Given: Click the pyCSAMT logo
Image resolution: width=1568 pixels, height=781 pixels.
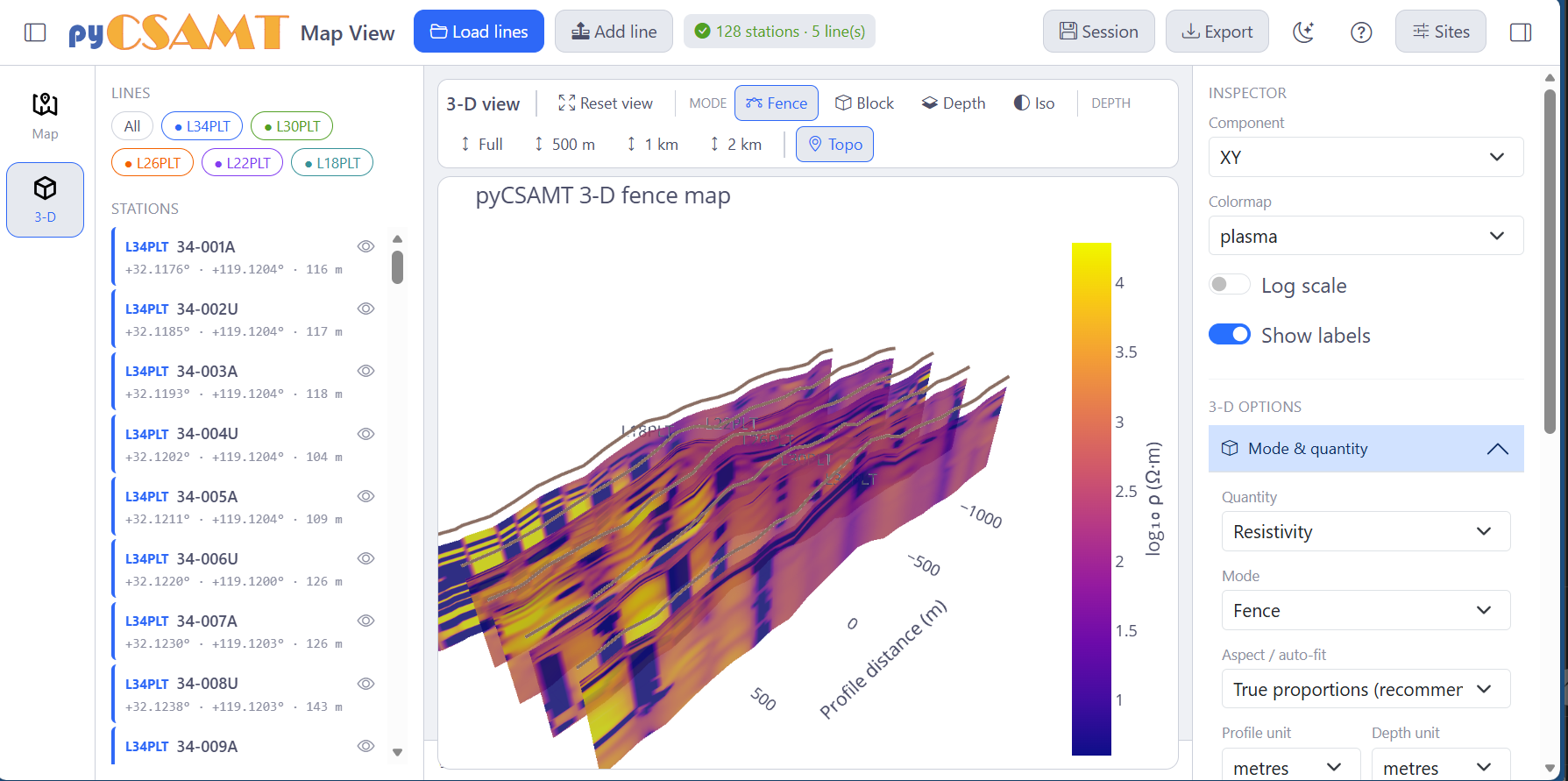Looking at the screenshot, I should [179, 32].
